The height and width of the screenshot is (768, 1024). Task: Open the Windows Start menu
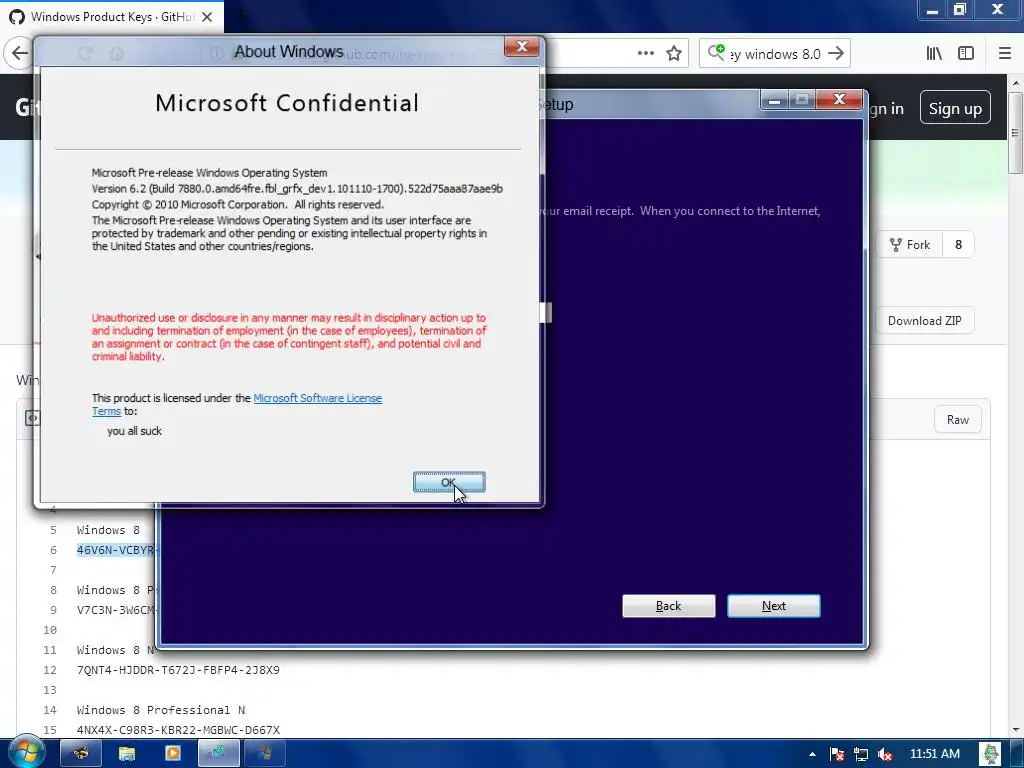tap(25, 752)
